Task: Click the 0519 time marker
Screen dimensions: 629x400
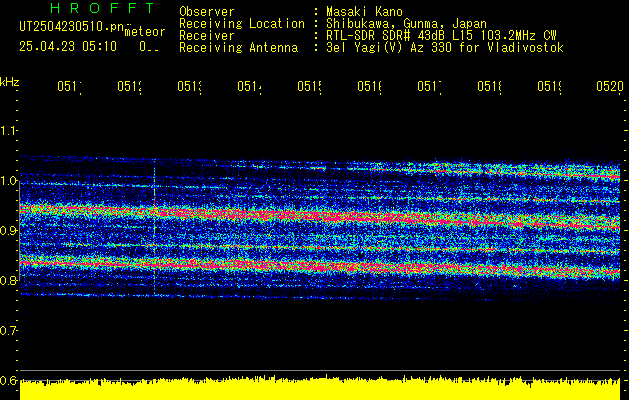Action: click(550, 86)
